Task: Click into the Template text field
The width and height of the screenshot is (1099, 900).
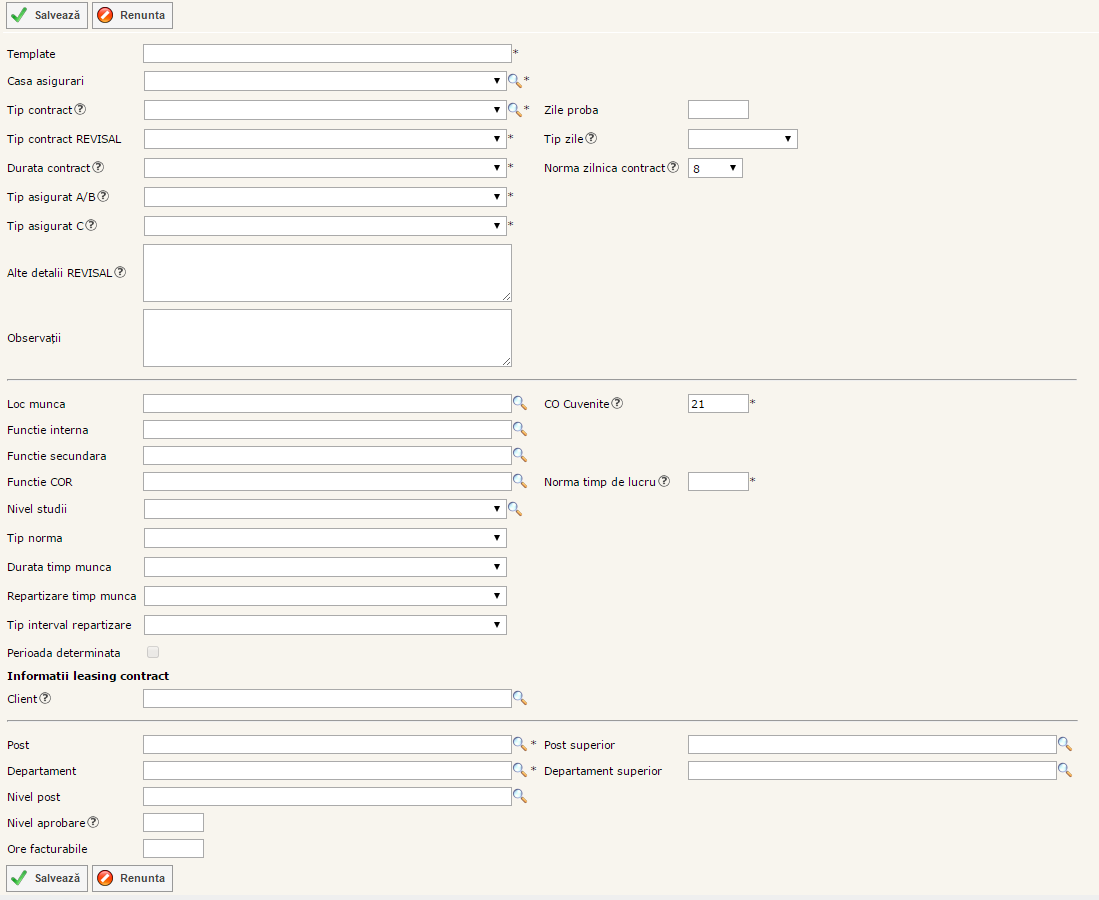Action: coord(327,53)
